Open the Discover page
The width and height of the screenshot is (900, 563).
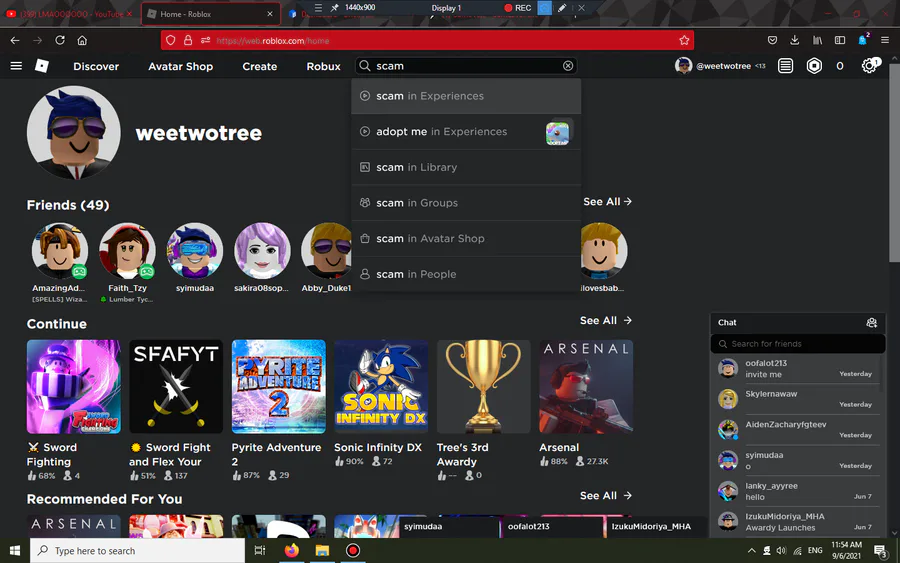96,66
